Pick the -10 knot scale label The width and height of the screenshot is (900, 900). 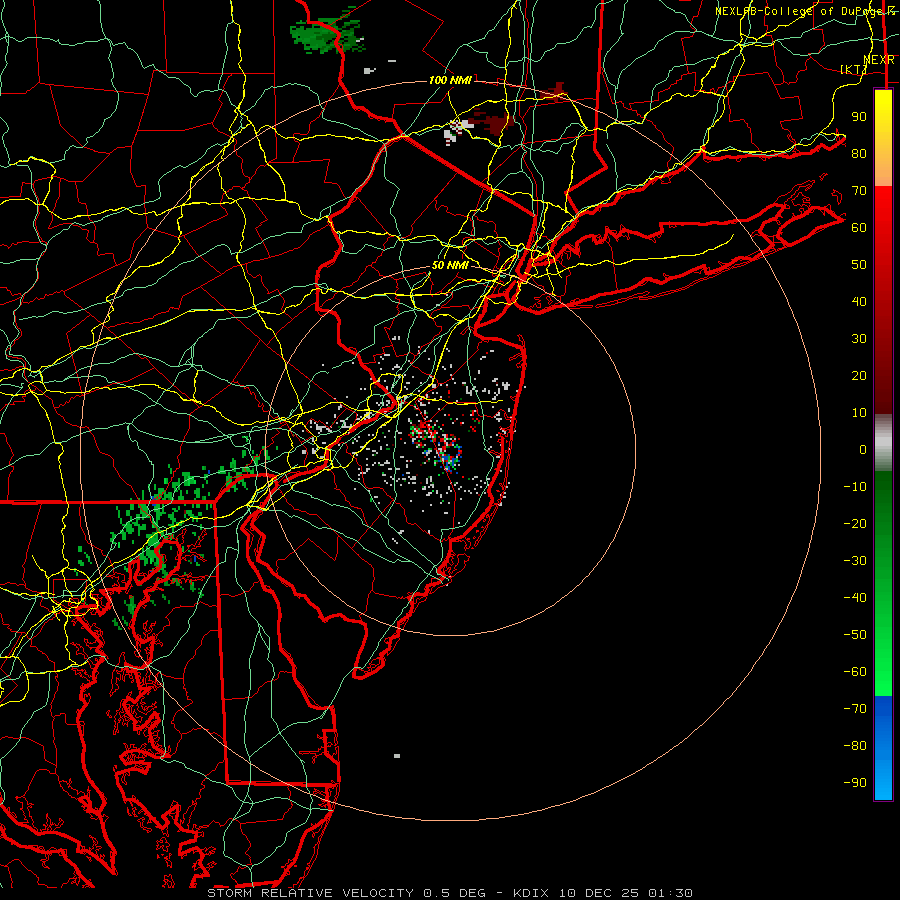855,487
